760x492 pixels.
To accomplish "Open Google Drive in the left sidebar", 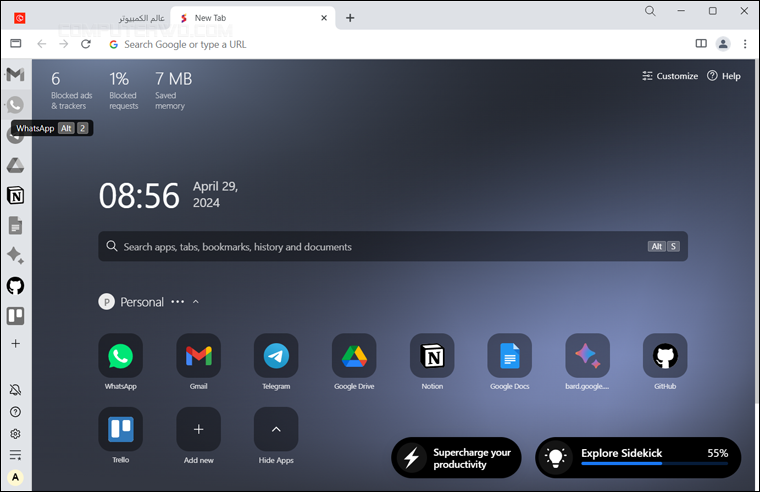I will pos(16,166).
